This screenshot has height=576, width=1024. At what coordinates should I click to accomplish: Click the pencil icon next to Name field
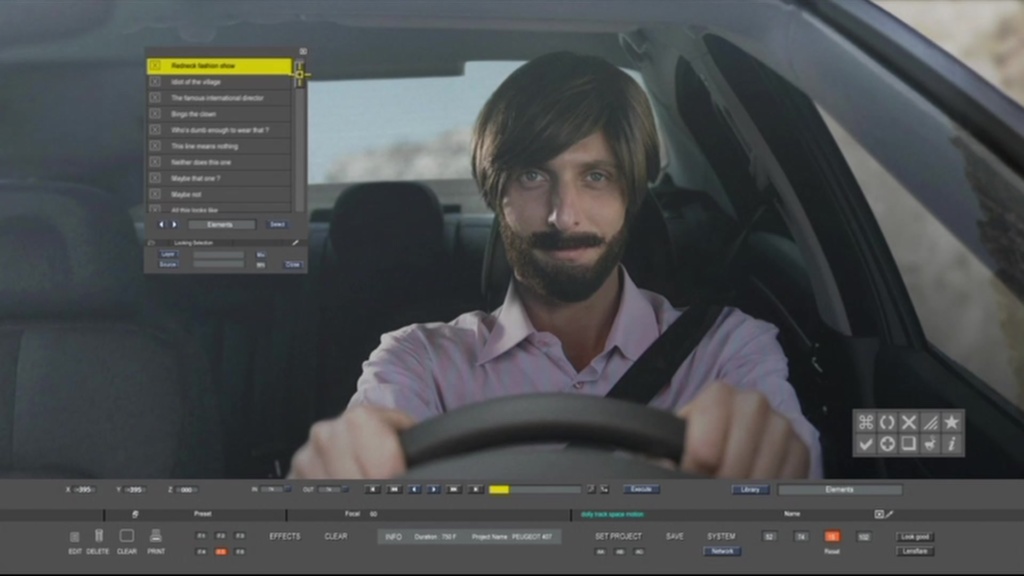click(x=889, y=514)
